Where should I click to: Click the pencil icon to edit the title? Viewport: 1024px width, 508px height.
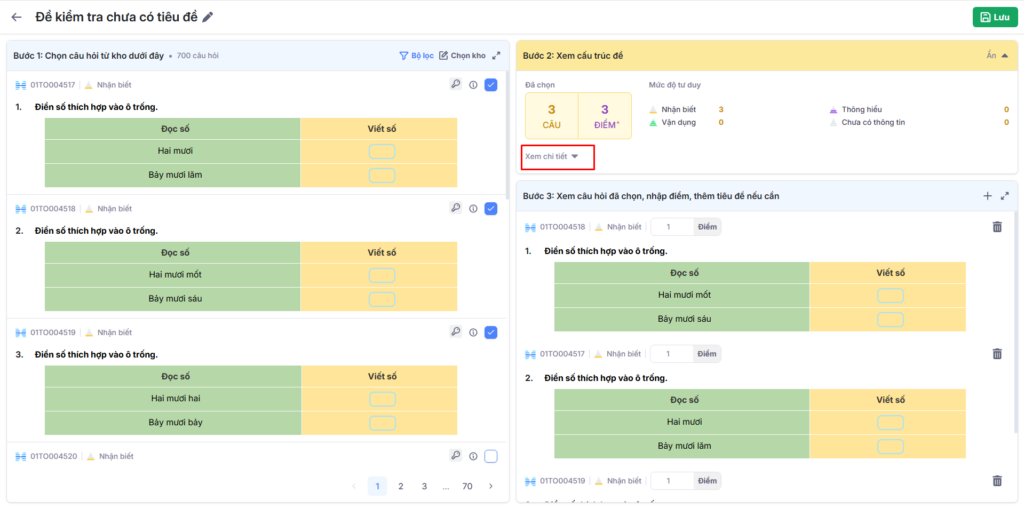tap(208, 17)
